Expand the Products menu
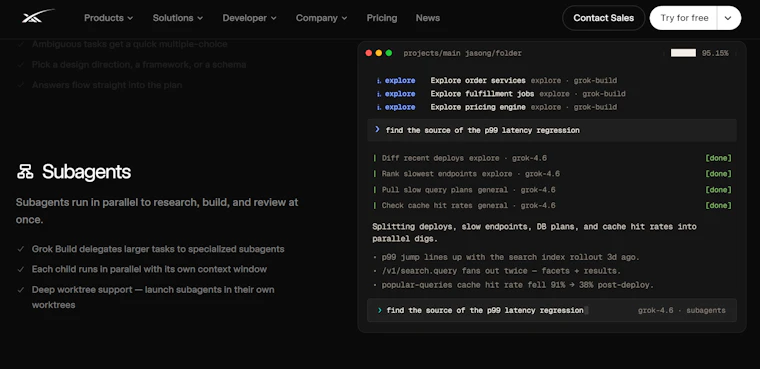The width and height of the screenshot is (760, 369). (109, 18)
